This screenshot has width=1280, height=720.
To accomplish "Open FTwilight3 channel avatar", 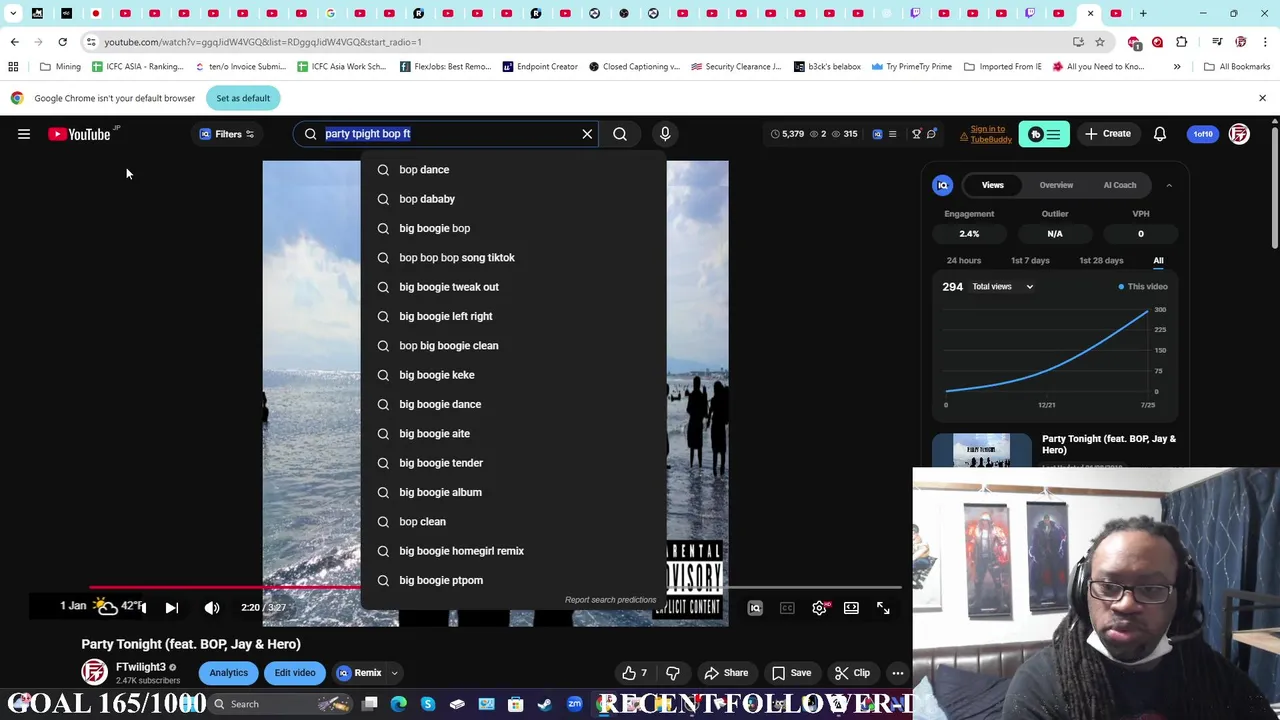I will pyautogui.click(x=94, y=673).
